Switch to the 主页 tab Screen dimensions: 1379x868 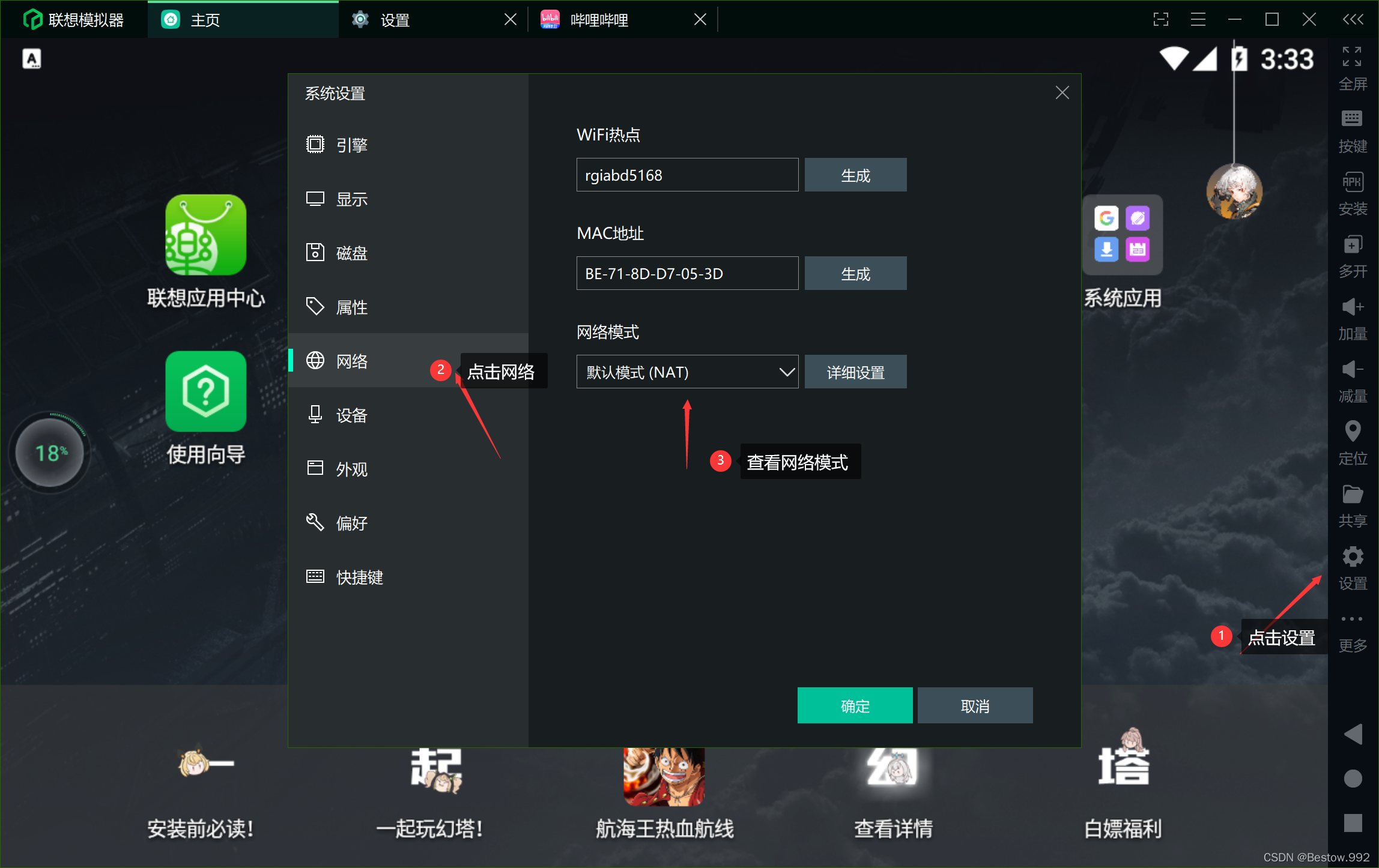(x=243, y=20)
